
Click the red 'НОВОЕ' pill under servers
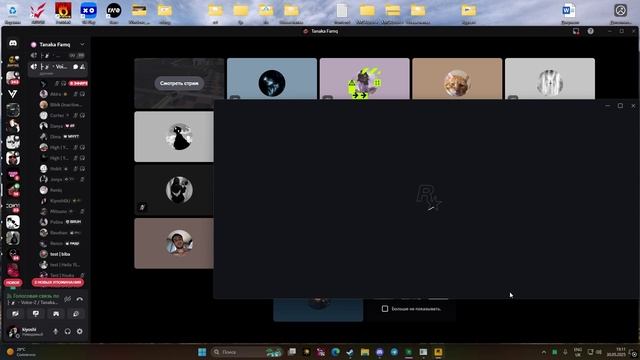13,282
